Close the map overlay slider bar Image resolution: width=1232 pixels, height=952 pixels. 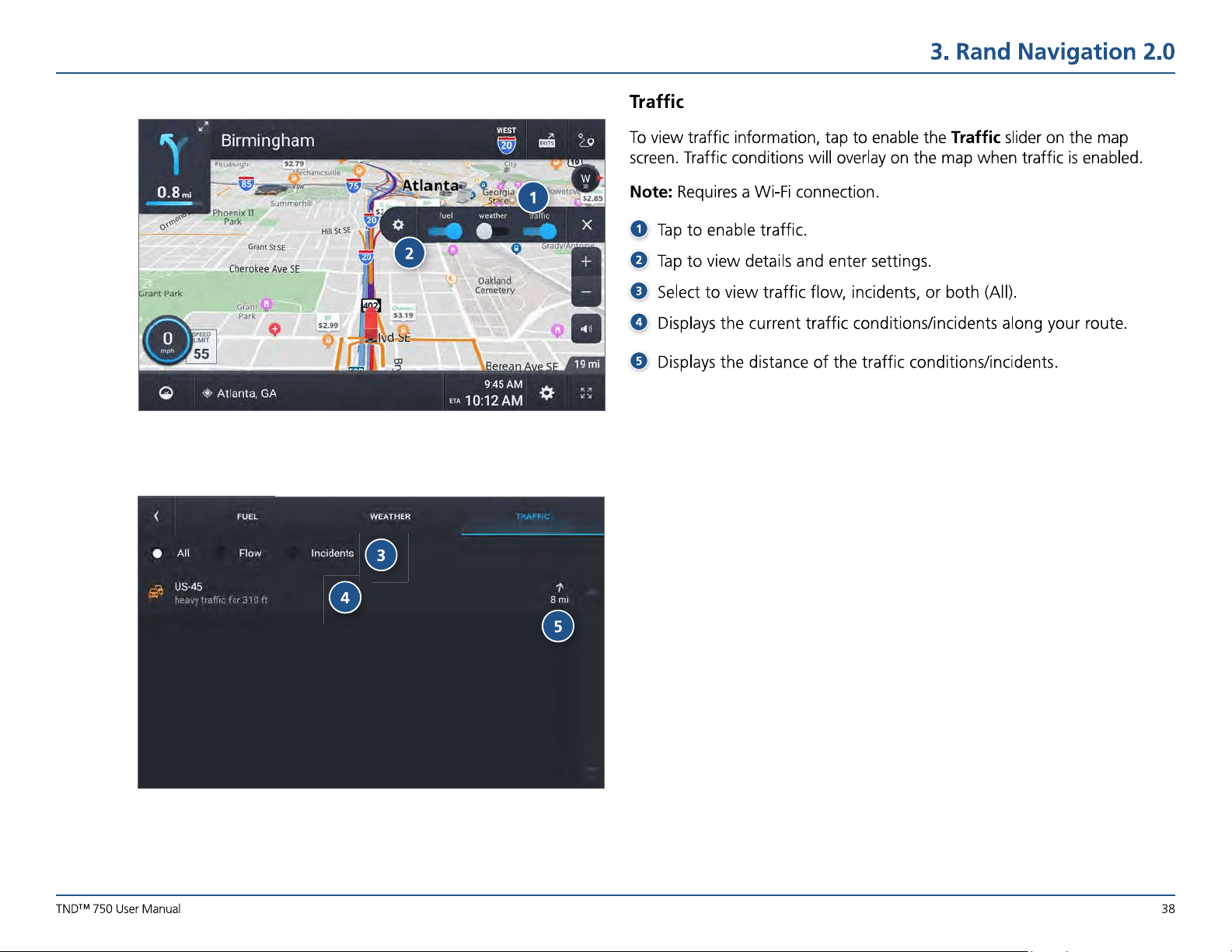pyautogui.click(x=587, y=225)
